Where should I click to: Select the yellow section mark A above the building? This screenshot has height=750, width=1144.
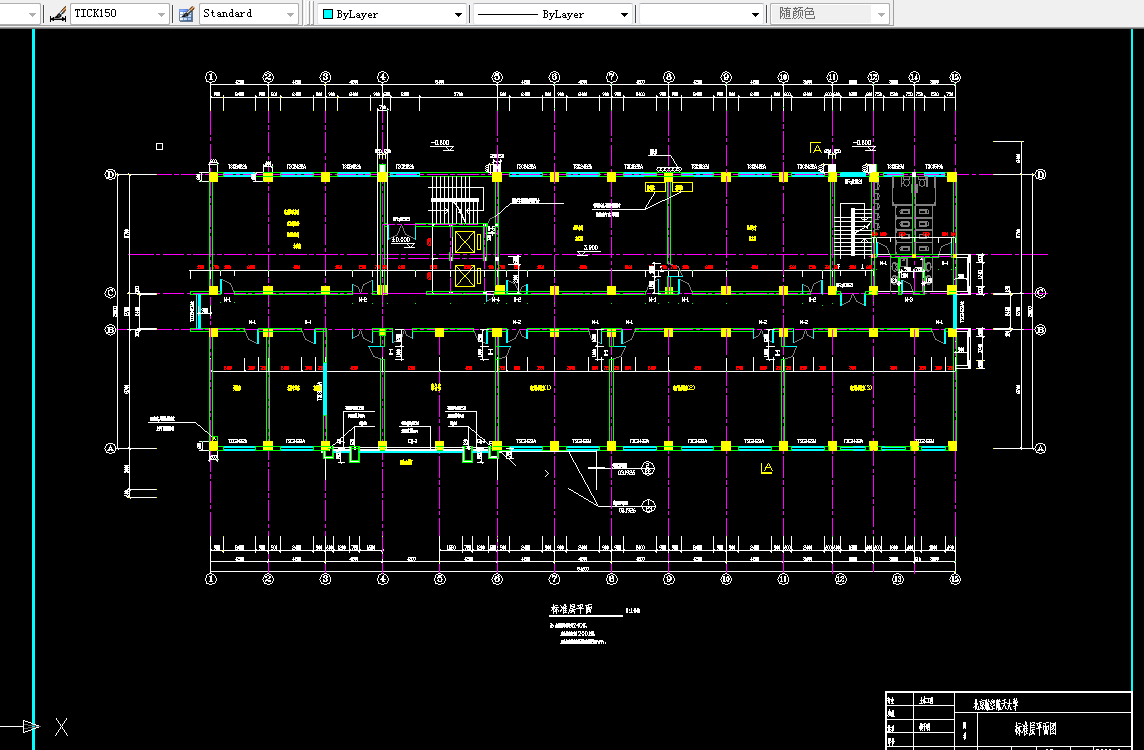tap(816, 148)
